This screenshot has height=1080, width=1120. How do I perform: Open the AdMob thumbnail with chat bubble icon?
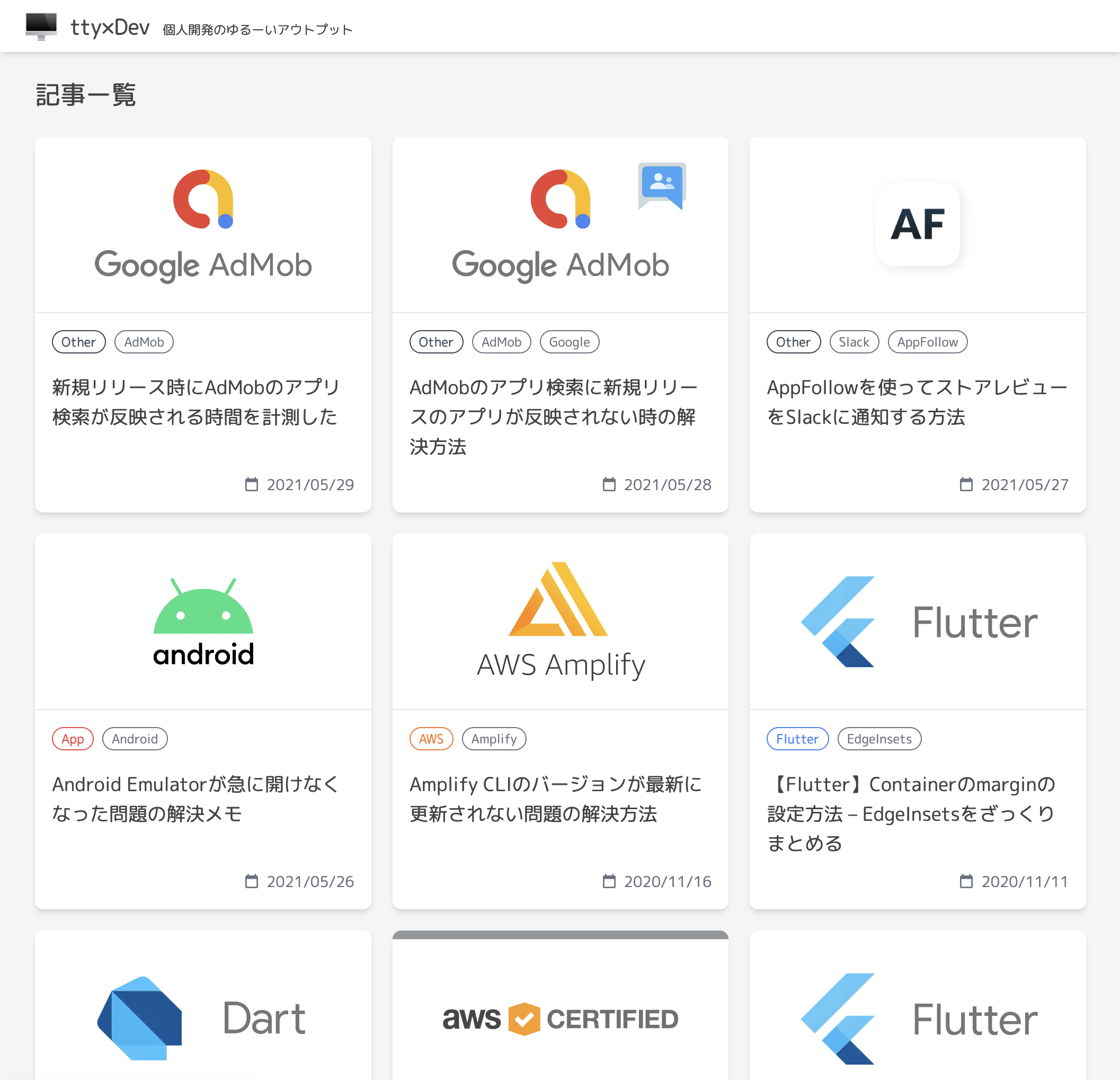tap(560, 225)
